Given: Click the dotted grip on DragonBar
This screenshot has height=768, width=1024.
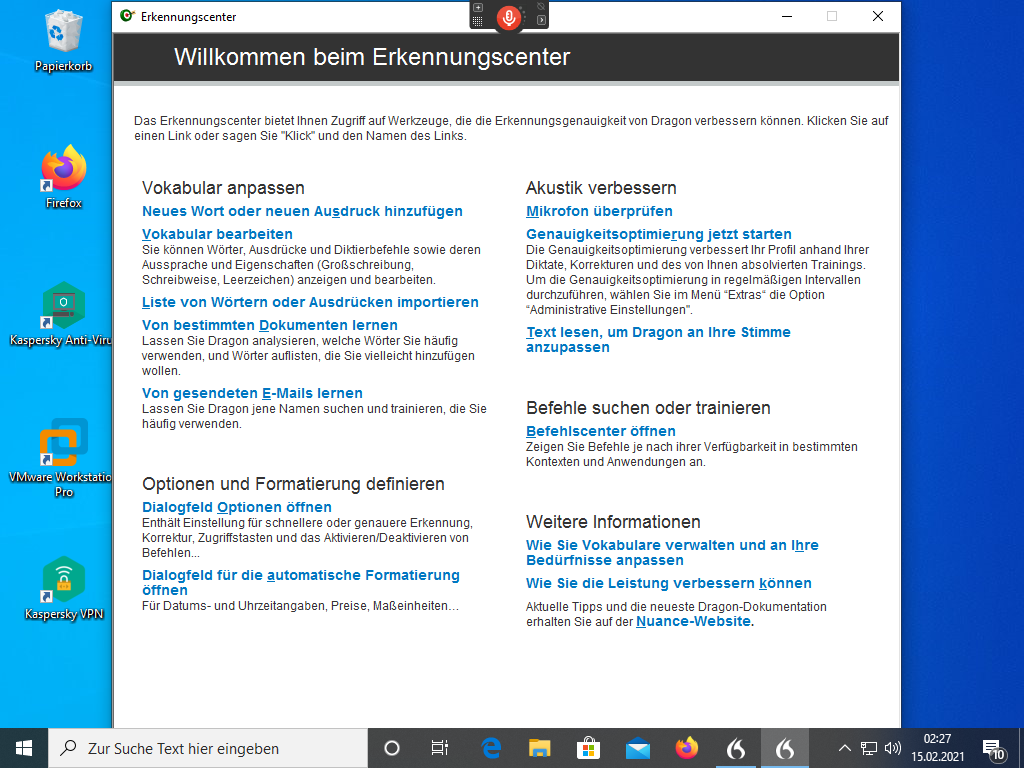Looking at the screenshot, I should click(x=478, y=21).
